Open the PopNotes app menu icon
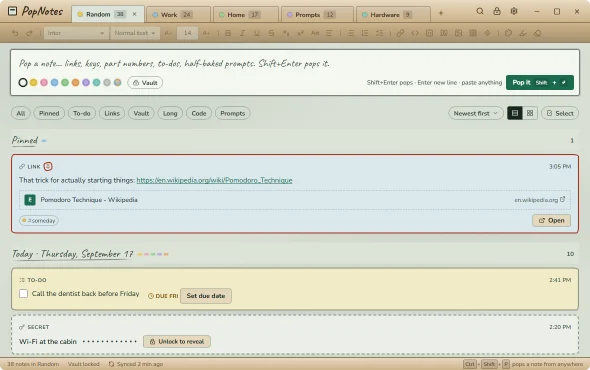The image size is (590, 370). click(x=12, y=11)
